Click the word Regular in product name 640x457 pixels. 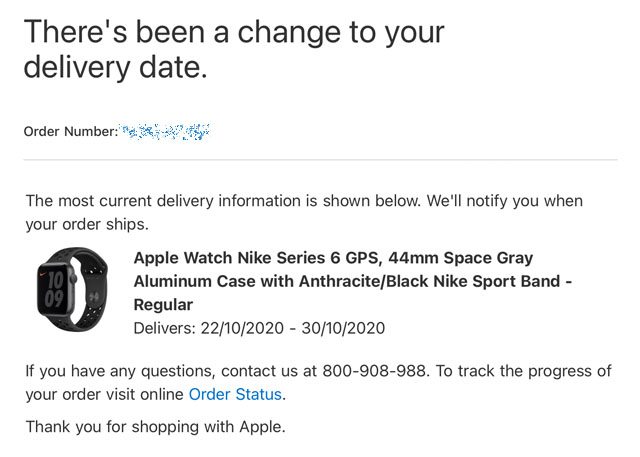pos(163,305)
